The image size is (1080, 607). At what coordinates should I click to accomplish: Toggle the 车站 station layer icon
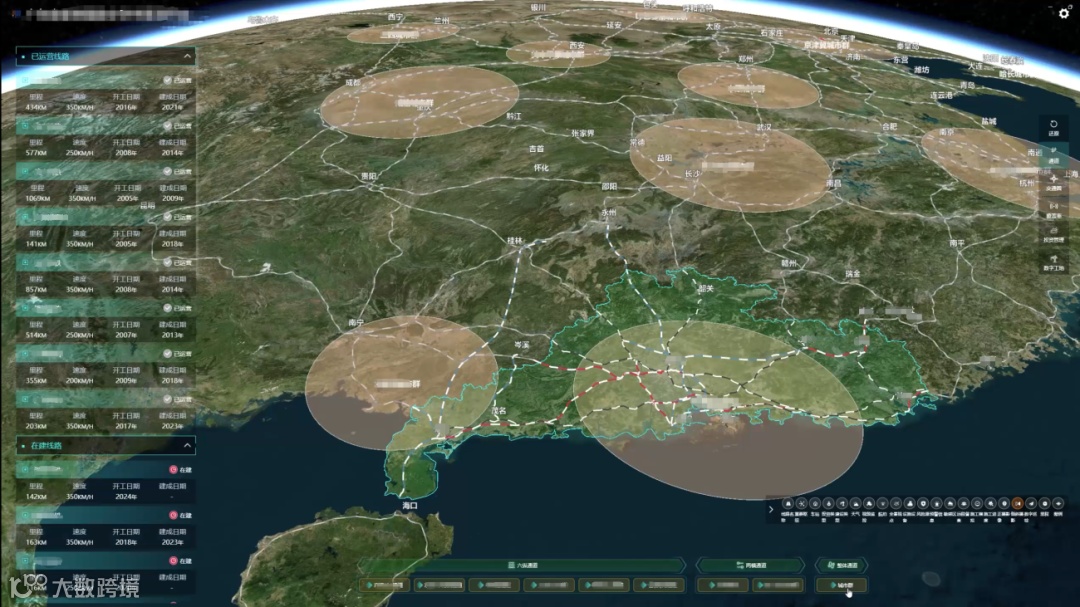click(x=815, y=504)
